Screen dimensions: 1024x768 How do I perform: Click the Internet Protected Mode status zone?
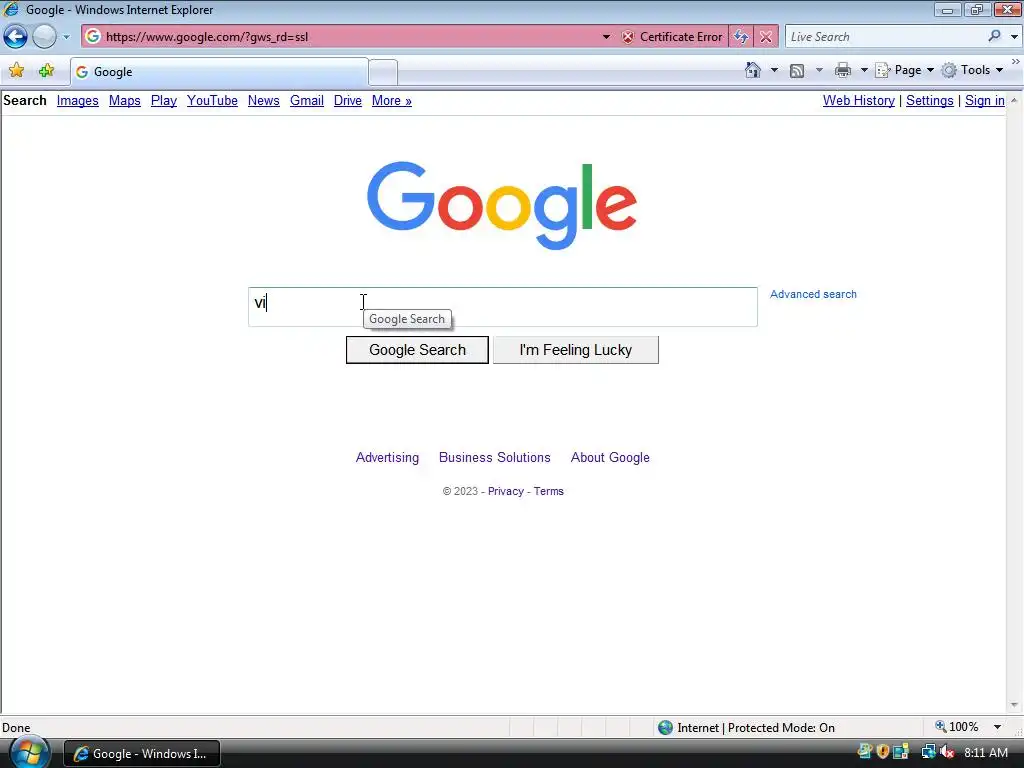tap(746, 728)
